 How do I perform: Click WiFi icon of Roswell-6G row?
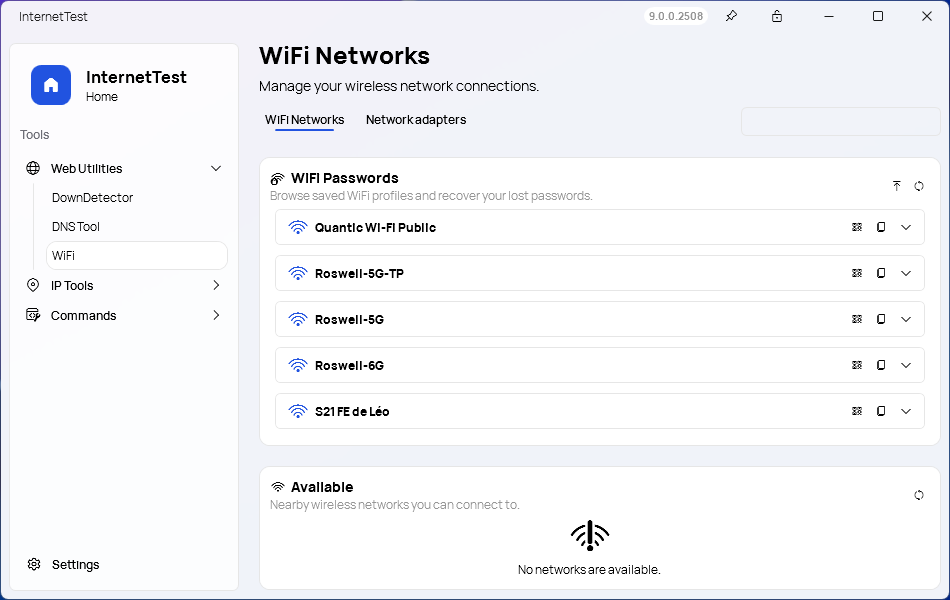click(x=297, y=365)
